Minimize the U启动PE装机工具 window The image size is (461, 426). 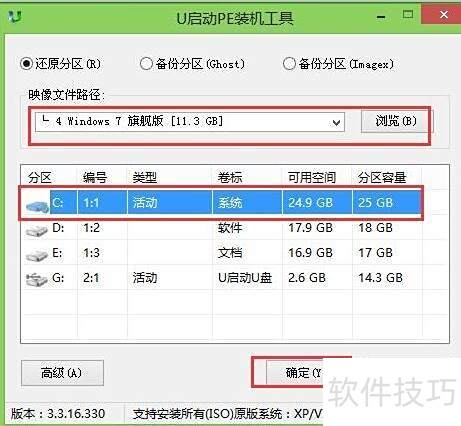click(x=381, y=16)
